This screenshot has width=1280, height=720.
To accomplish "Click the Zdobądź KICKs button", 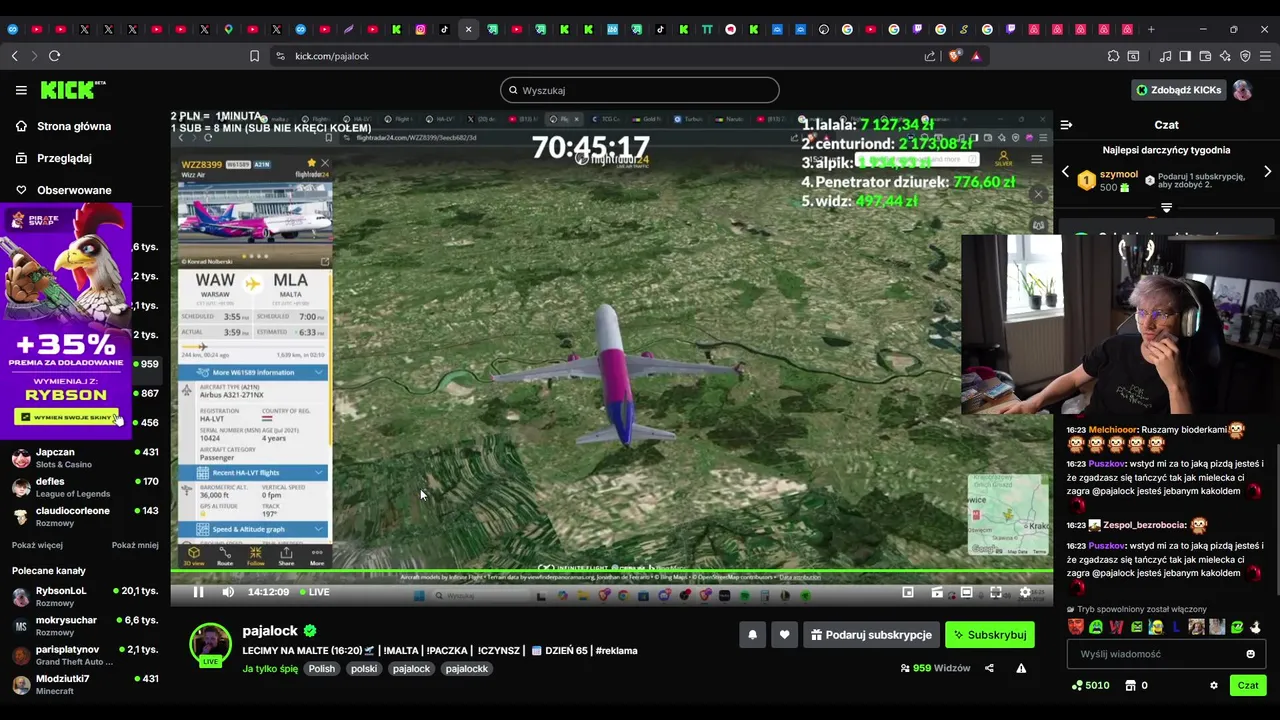I will coord(1178,90).
